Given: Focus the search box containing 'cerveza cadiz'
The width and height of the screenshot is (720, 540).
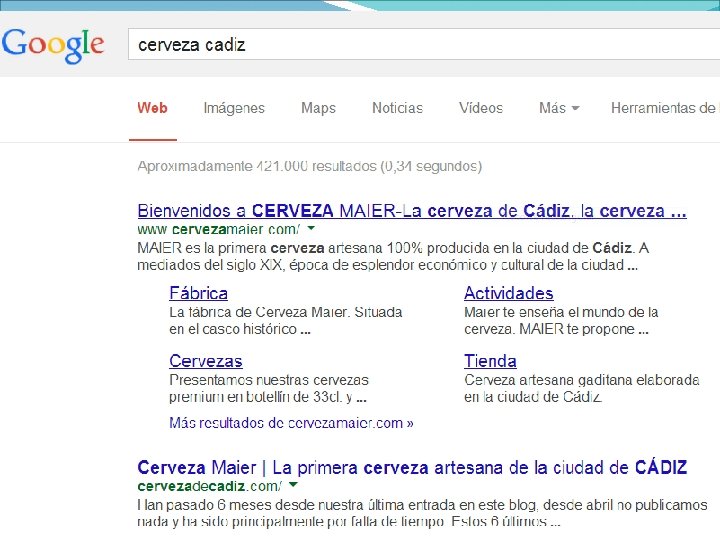Looking at the screenshot, I should coord(424,45).
